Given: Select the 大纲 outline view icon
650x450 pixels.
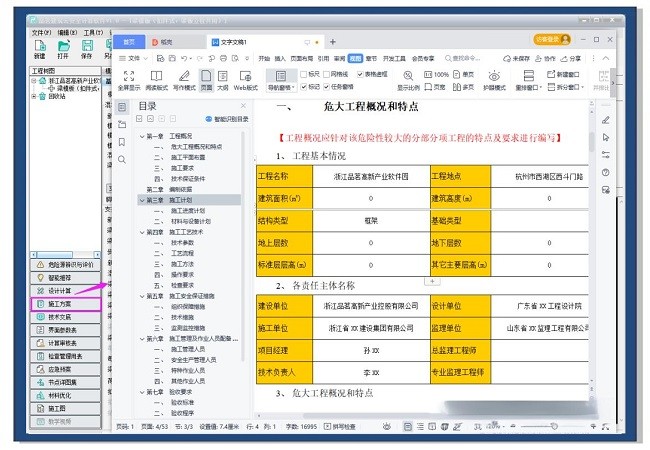Looking at the screenshot, I should click(223, 76).
